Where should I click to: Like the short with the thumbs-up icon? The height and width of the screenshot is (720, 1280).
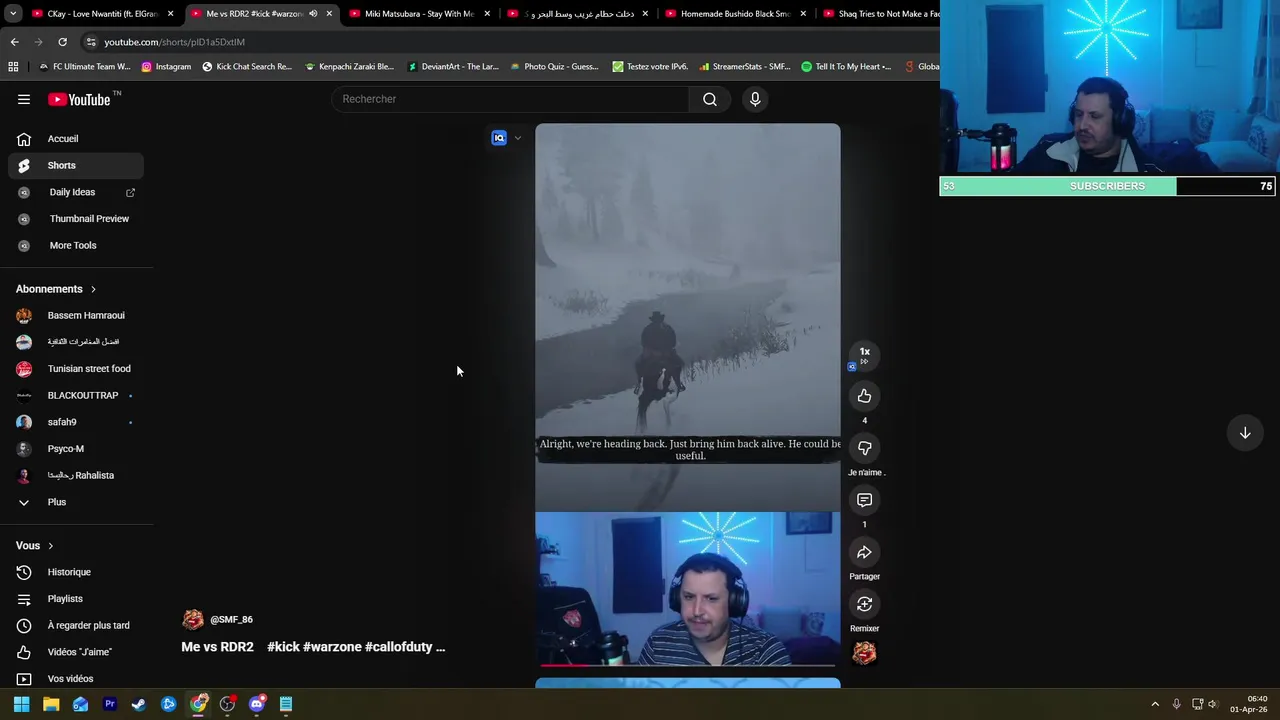coord(865,396)
